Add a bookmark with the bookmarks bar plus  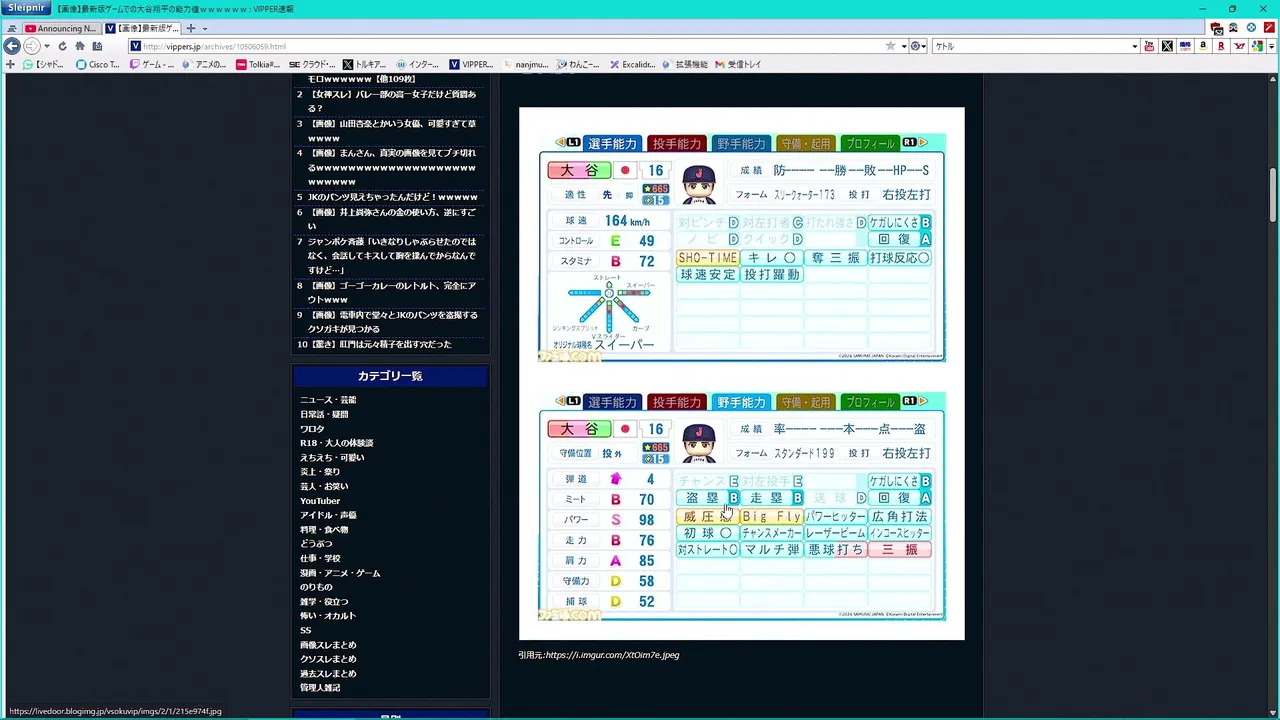[x=11, y=64]
